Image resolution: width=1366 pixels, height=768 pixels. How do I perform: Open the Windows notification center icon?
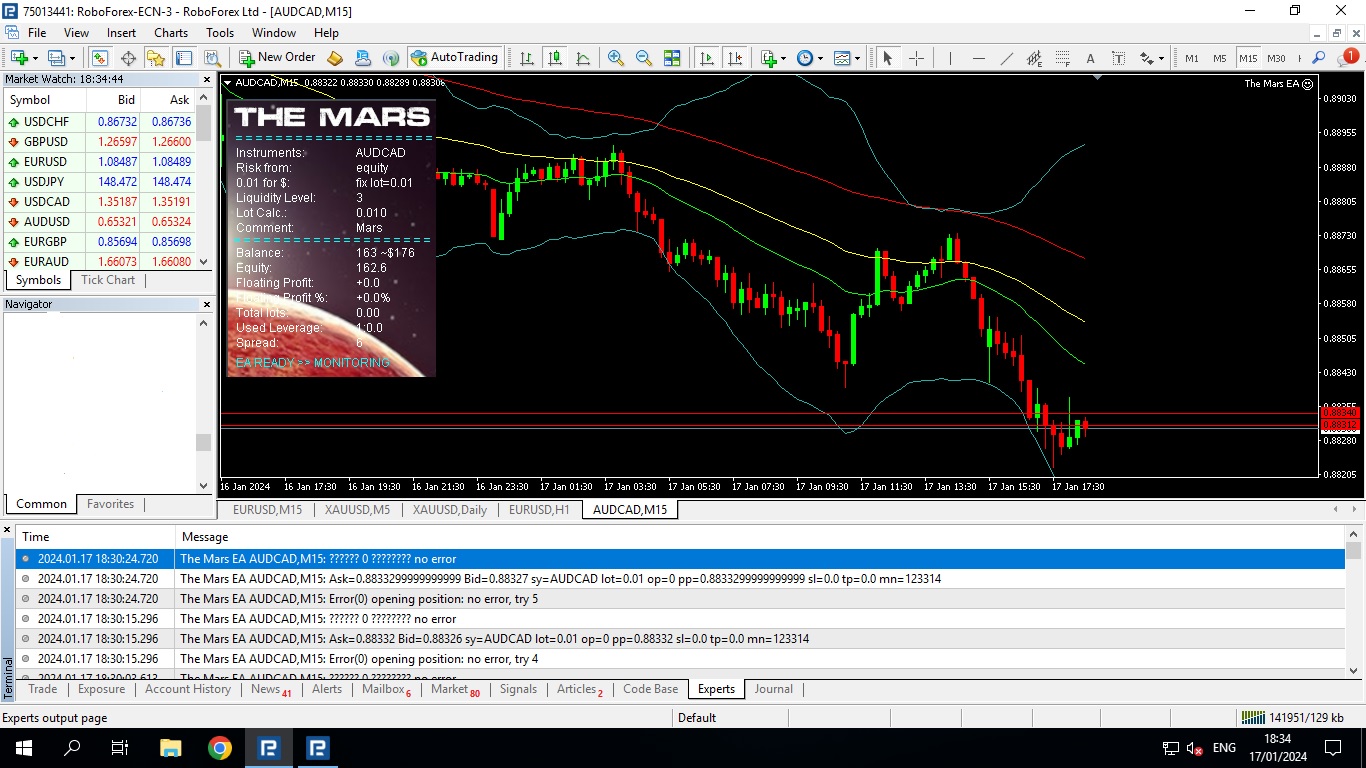tap(1333, 748)
